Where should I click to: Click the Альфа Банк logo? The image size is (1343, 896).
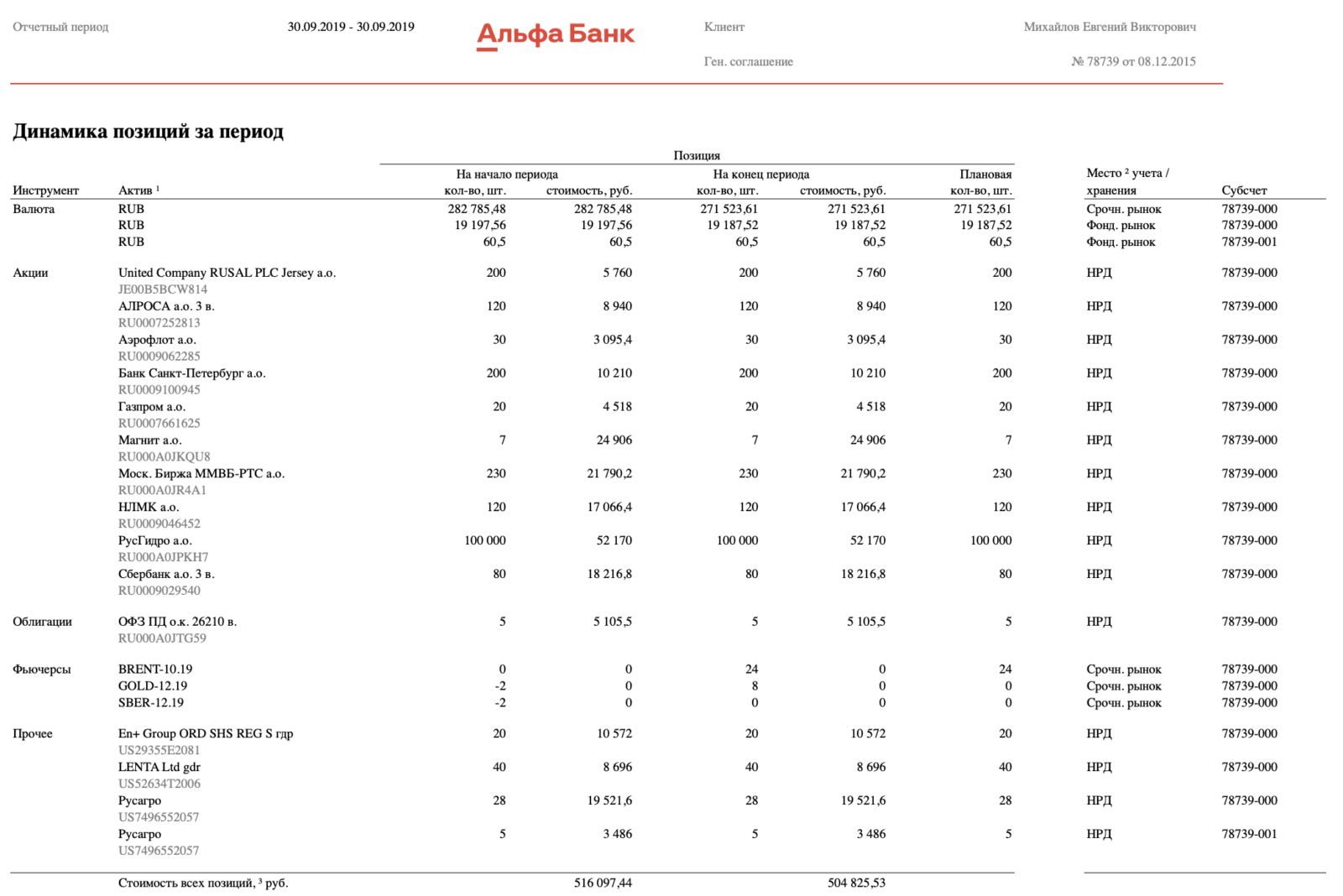tap(556, 35)
